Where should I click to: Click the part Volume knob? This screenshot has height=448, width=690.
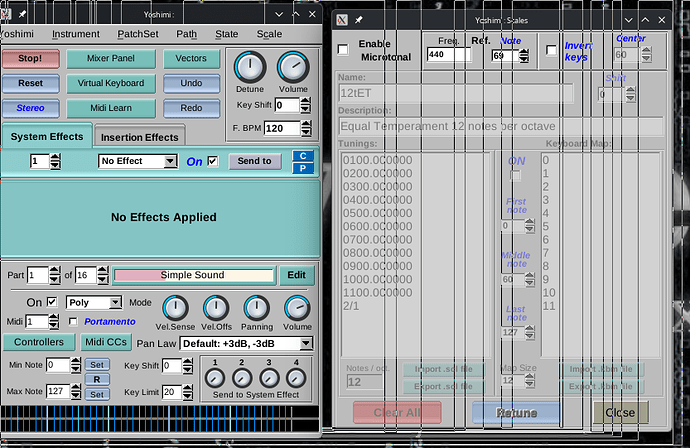(x=297, y=308)
